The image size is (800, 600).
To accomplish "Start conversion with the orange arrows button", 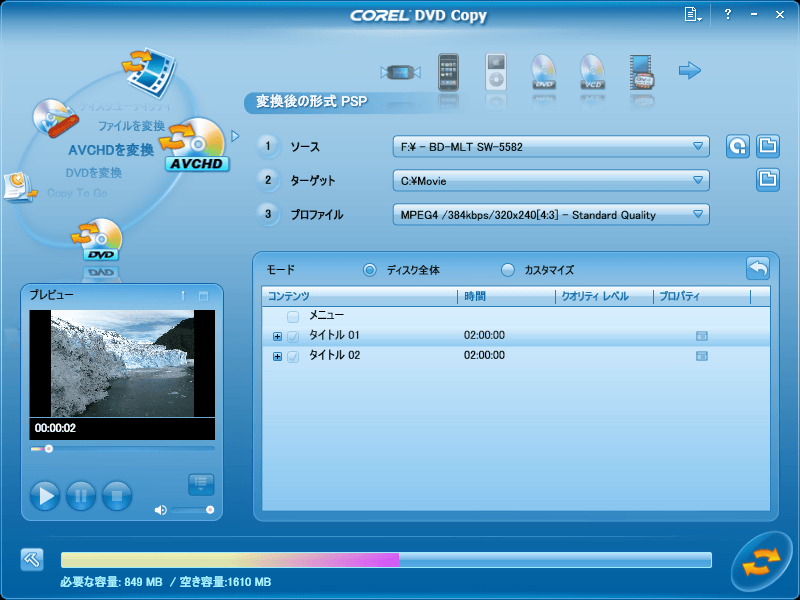I will click(x=761, y=562).
